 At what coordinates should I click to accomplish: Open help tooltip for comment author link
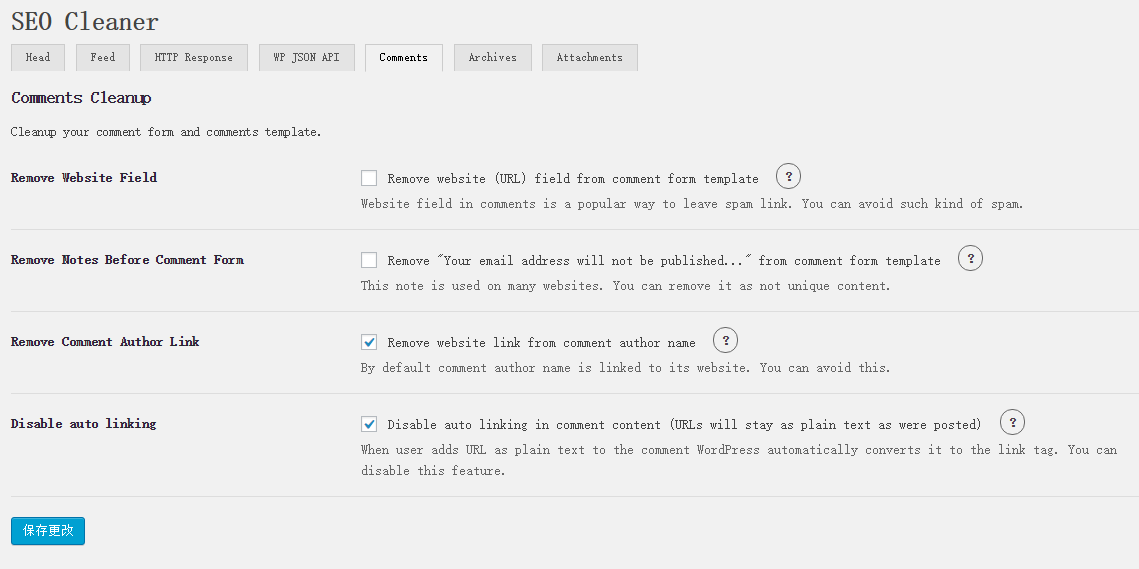pos(725,341)
